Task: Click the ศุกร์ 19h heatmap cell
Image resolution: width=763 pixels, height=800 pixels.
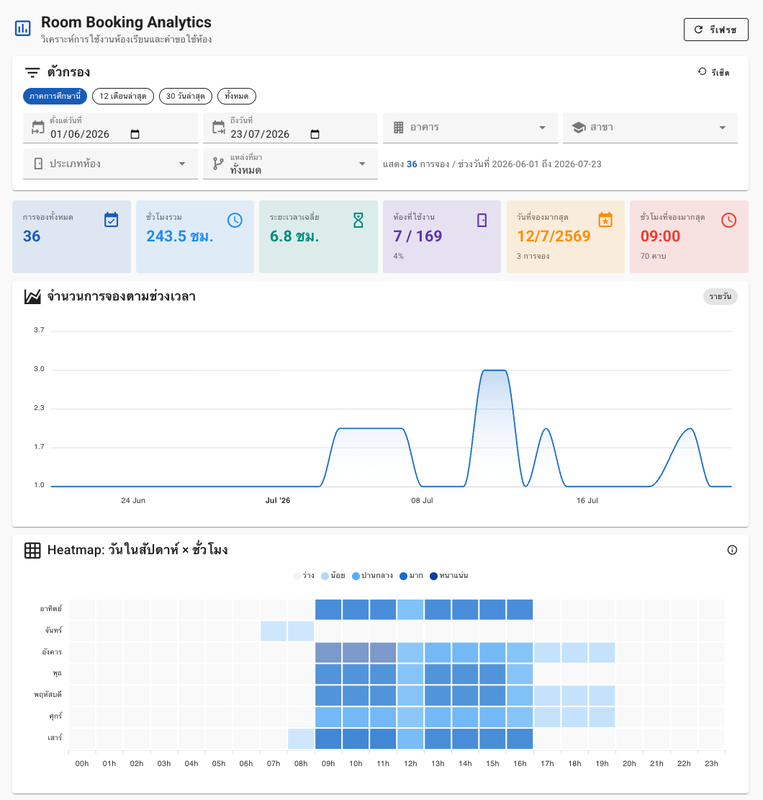Action: click(602, 717)
